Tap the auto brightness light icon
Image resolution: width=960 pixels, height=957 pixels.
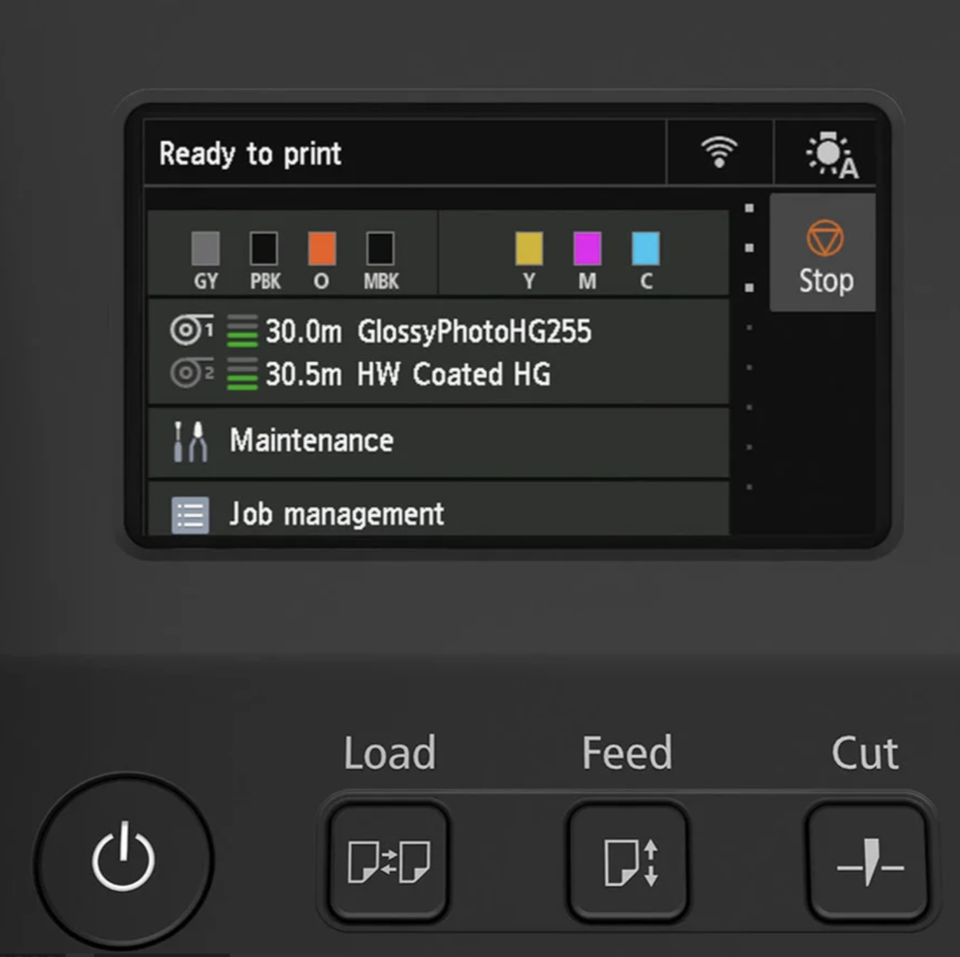pos(832,155)
